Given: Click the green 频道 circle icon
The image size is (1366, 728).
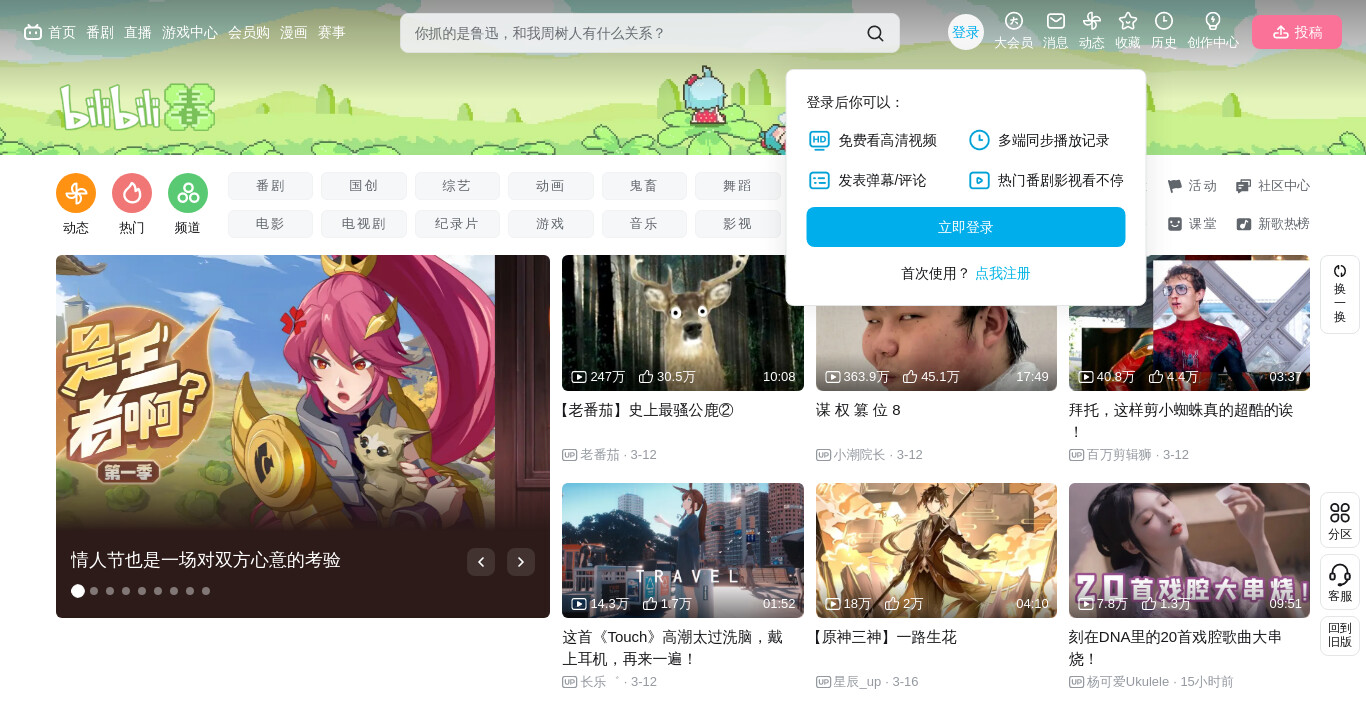Looking at the screenshot, I should [x=188, y=193].
